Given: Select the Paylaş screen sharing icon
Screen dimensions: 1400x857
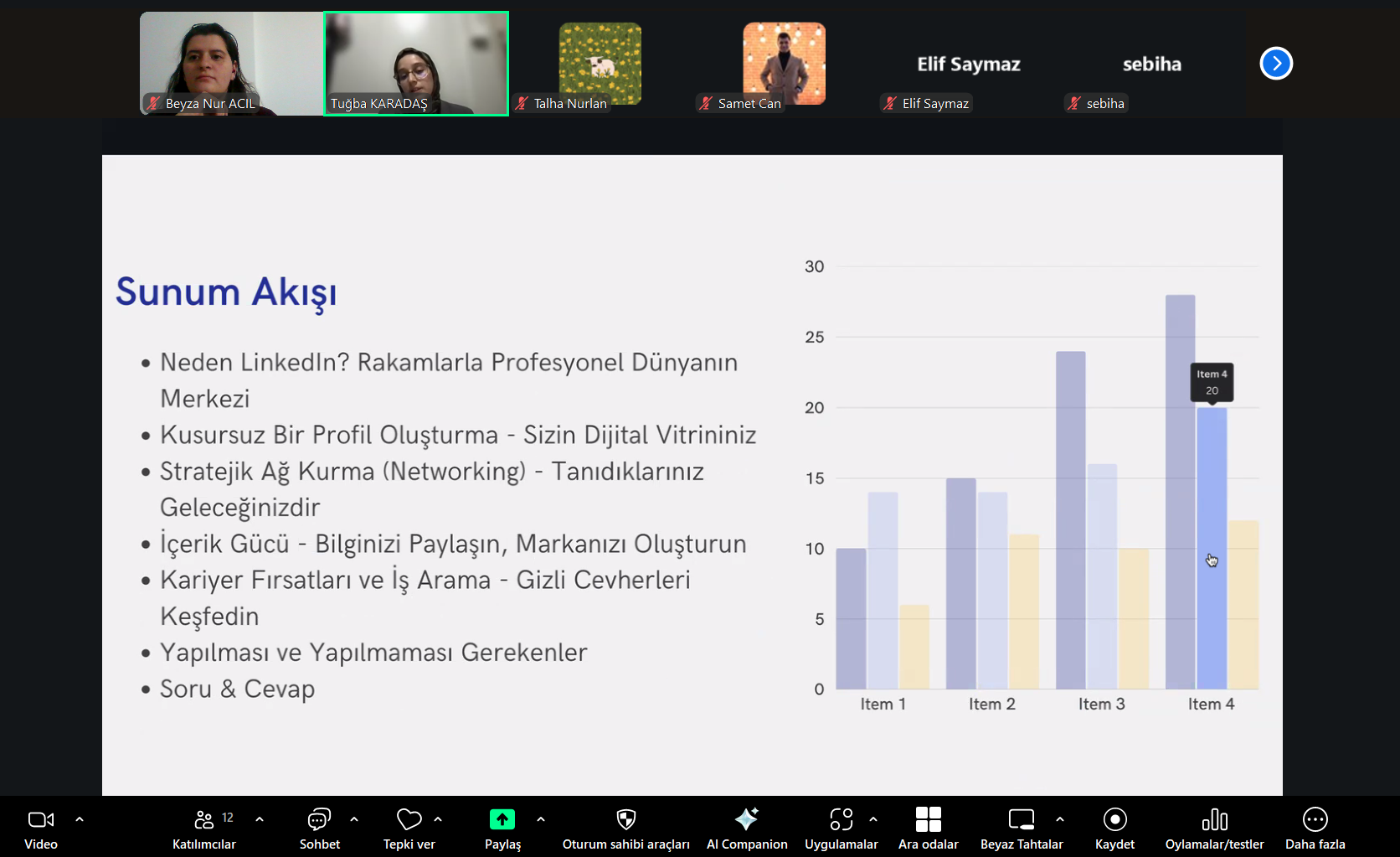Looking at the screenshot, I should click(x=501, y=819).
